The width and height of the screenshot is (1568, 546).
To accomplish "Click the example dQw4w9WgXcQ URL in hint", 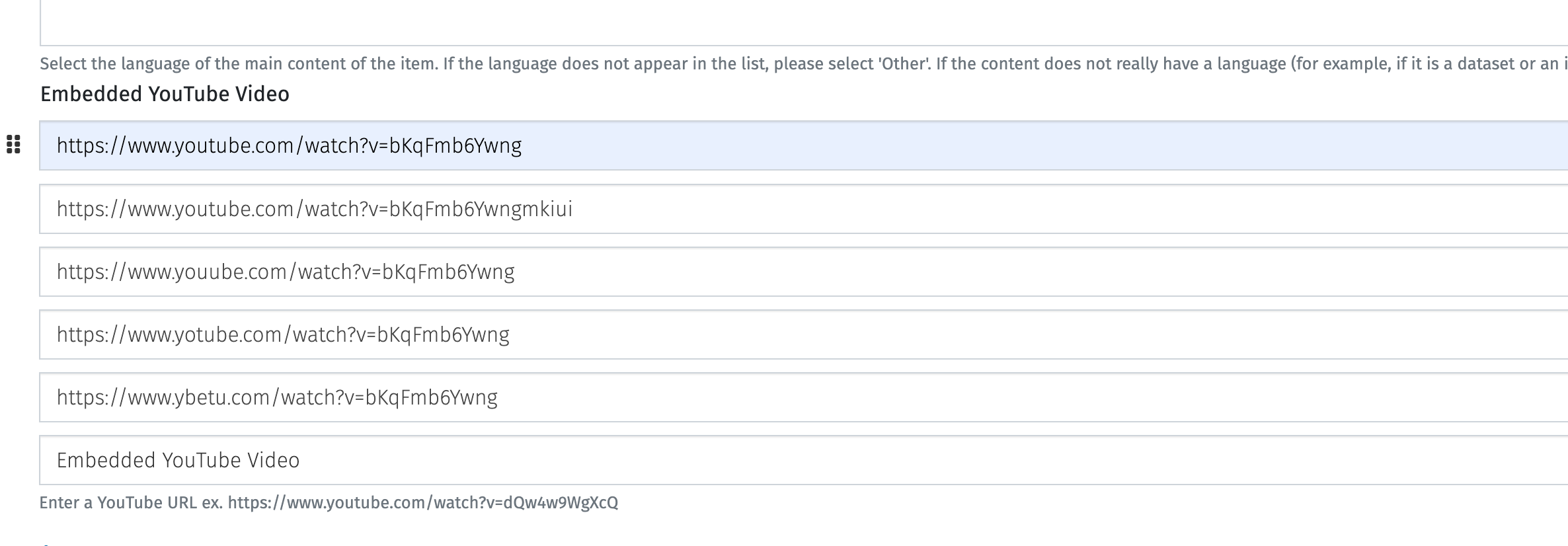I will (x=423, y=503).
